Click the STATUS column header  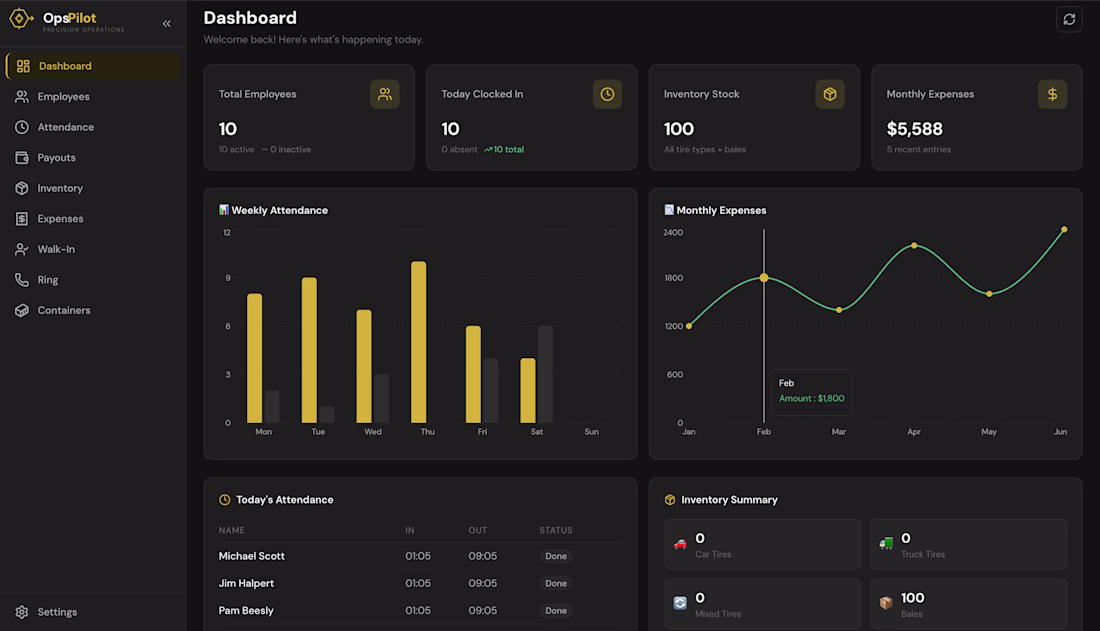556,531
